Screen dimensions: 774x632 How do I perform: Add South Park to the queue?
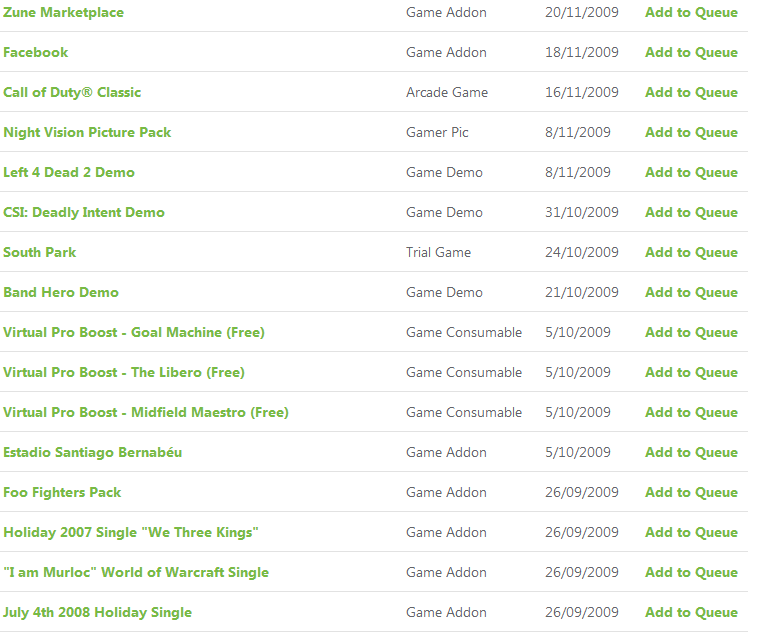pos(691,252)
